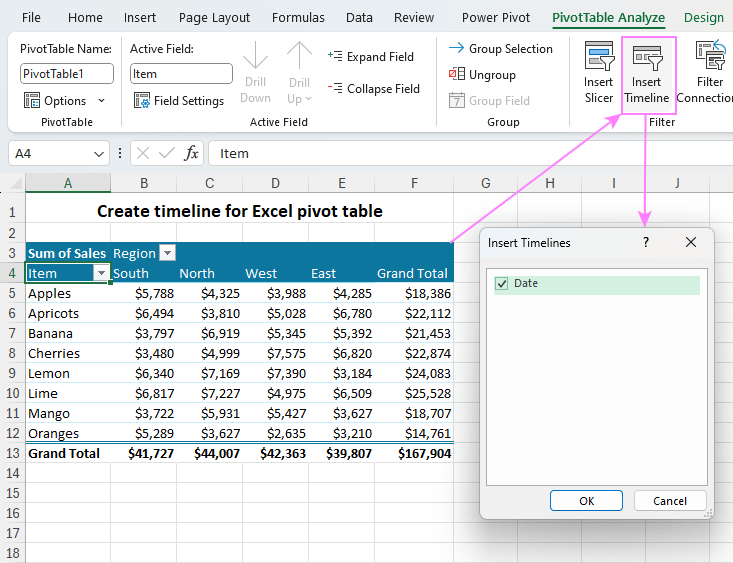733x563 pixels.
Task: Click the Insert Timeline icon
Action: [x=647, y=57]
